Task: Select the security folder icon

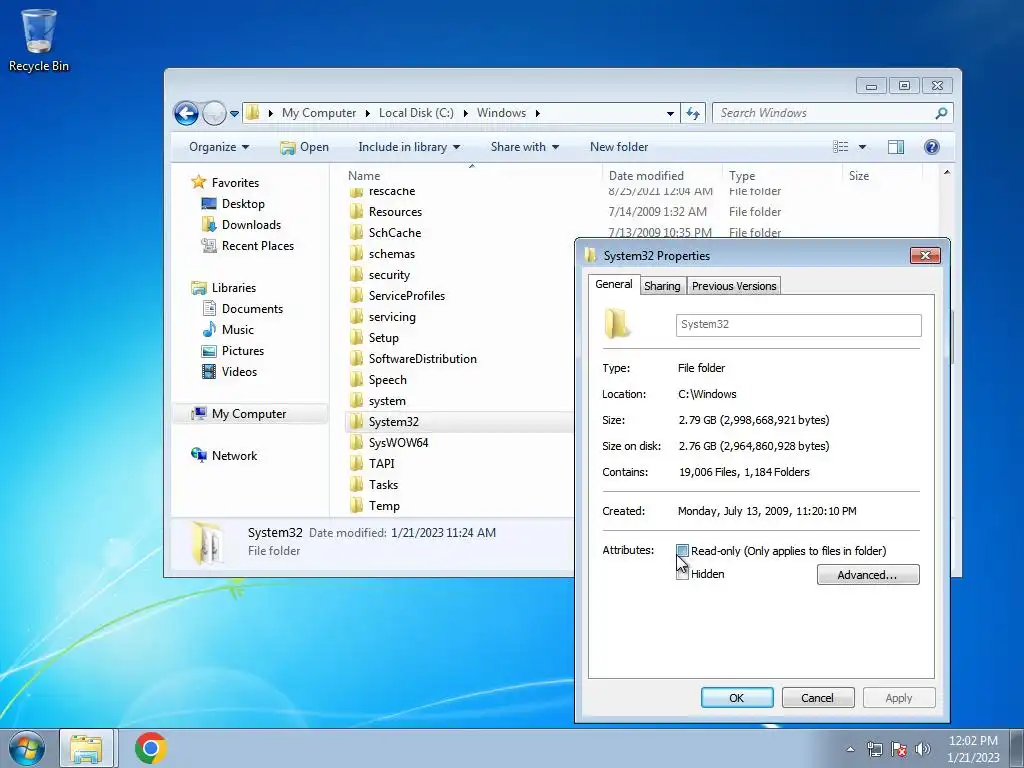Action: [x=357, y=275]
